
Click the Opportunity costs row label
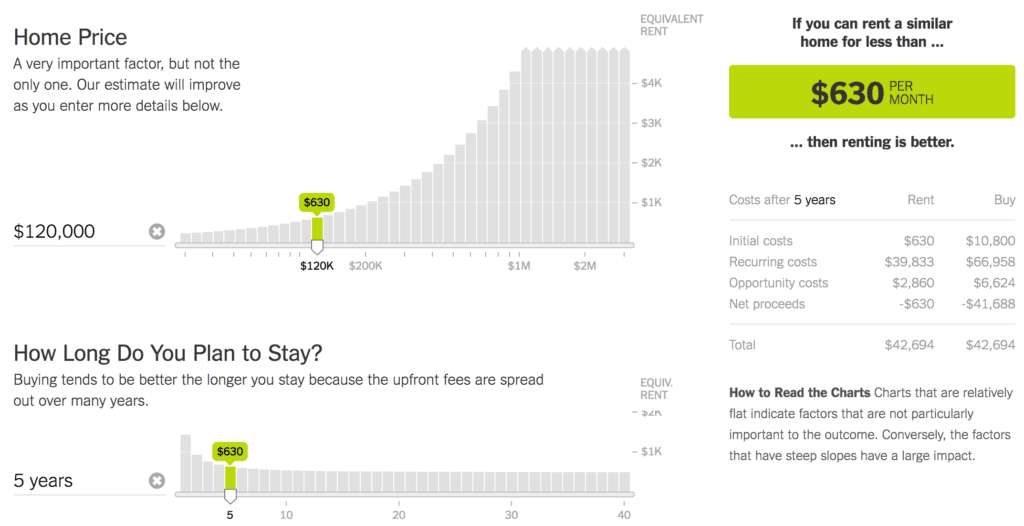[x=779, y=283]
